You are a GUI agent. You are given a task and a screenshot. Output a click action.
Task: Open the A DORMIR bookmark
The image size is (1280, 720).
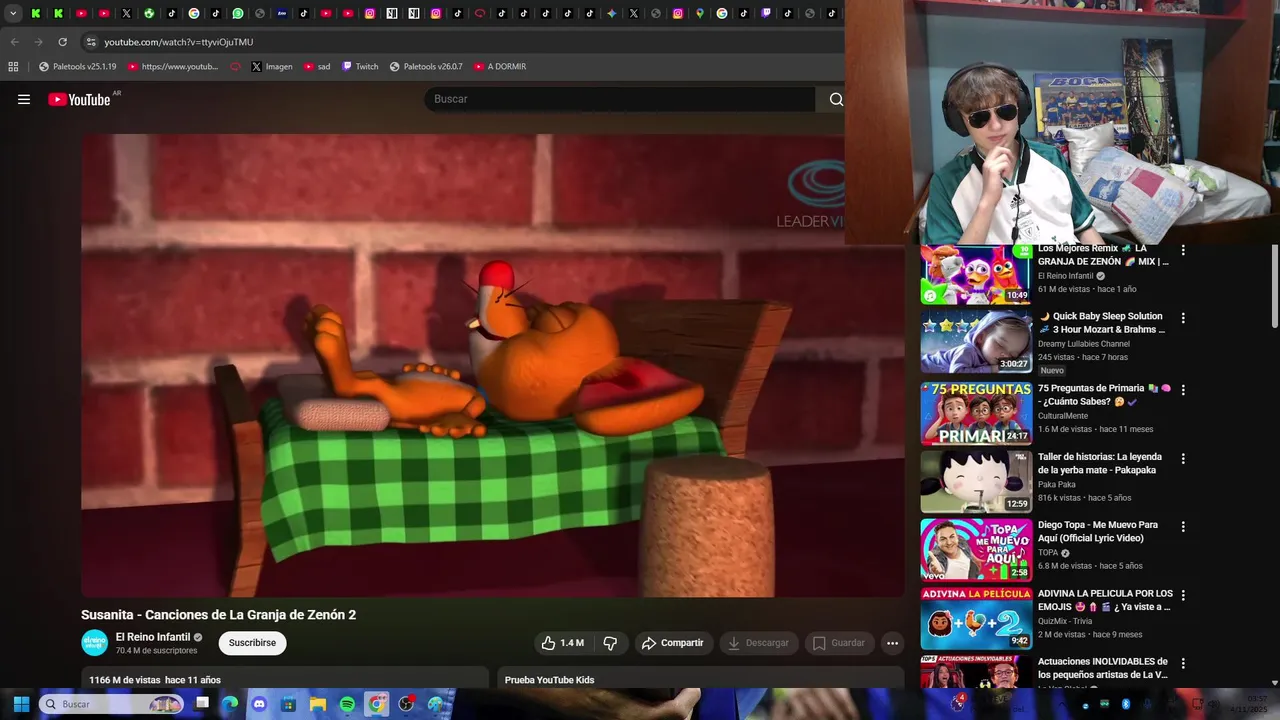[x=500, y=66]
